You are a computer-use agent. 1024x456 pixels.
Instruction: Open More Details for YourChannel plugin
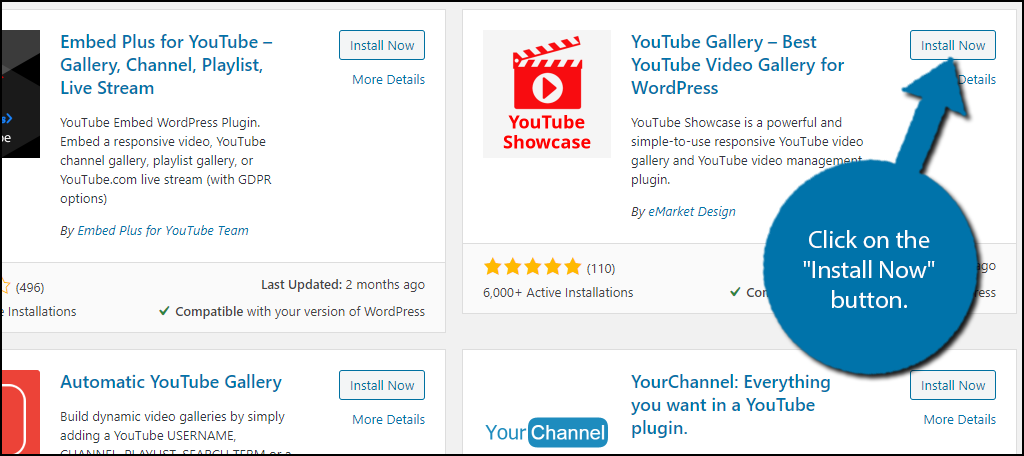pyautogui.click(x=960, y=419)
